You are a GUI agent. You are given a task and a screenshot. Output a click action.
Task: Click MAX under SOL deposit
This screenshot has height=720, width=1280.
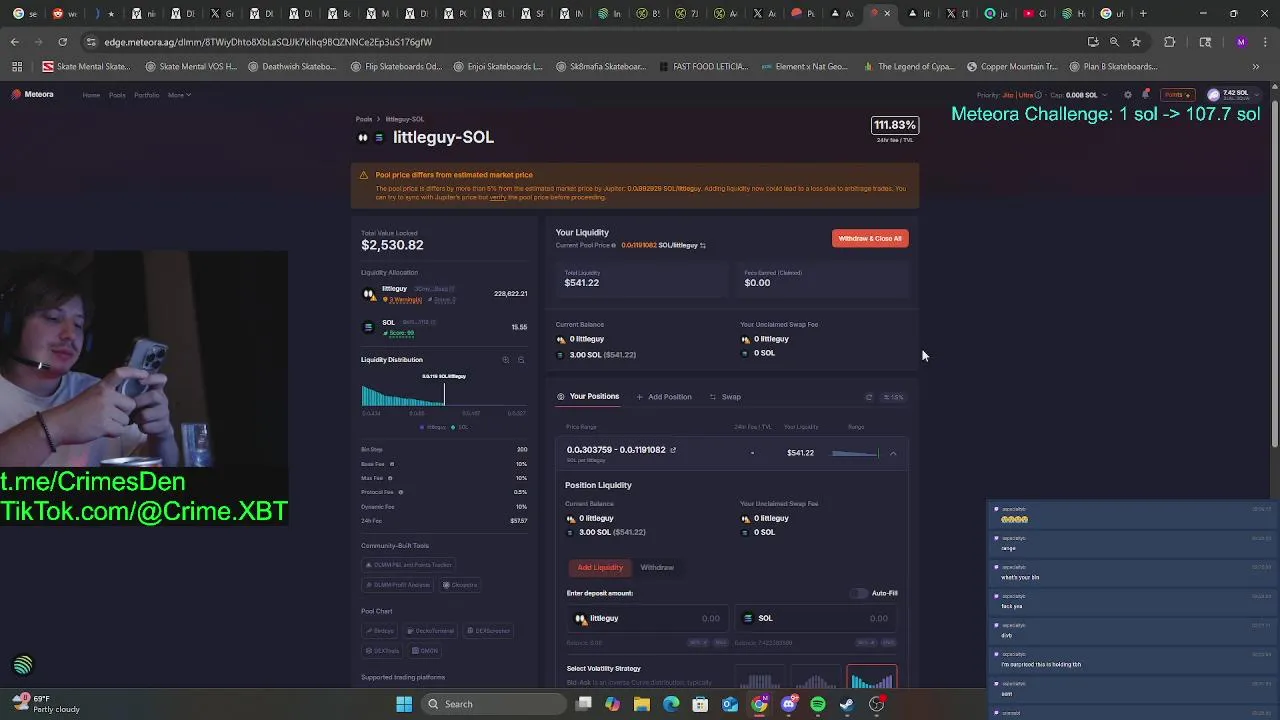889,642
